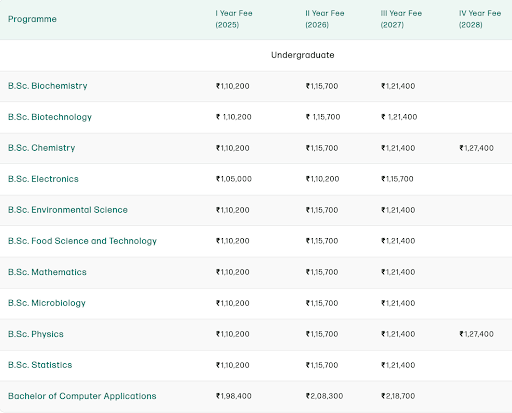Click the I Year Fee (2025) header
512x413 pixels.
(x=234, y=19)
